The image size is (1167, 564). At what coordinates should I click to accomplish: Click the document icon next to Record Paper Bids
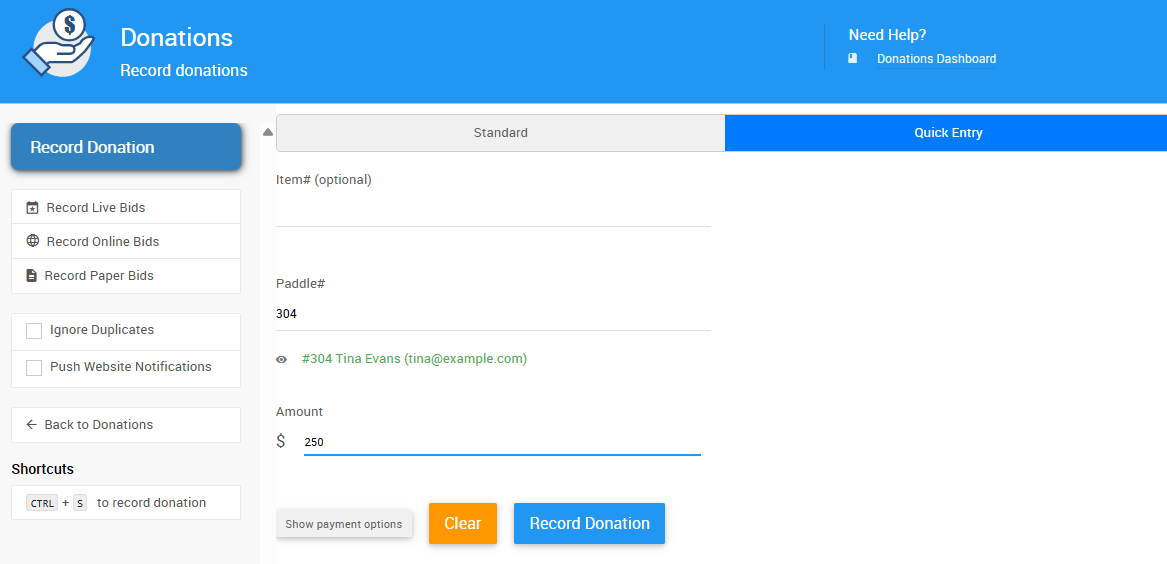pyautogui.click(x=31, y=275)
